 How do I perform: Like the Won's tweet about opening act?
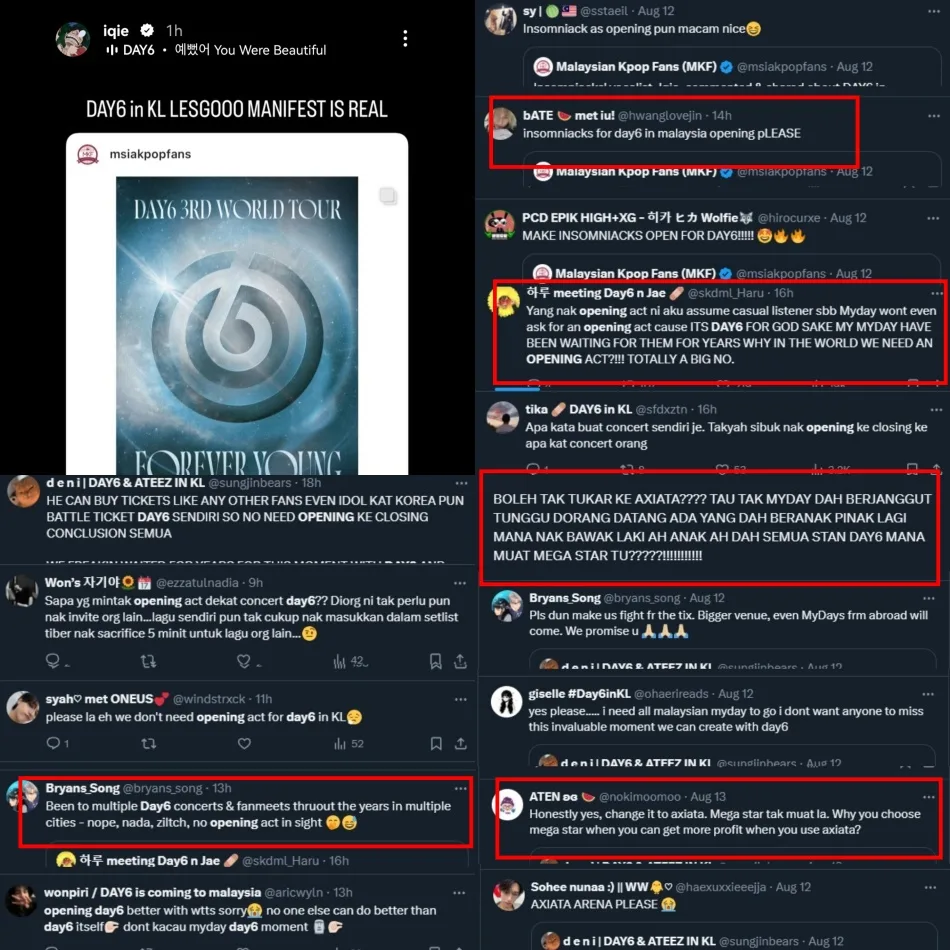[x=244, y=661]
